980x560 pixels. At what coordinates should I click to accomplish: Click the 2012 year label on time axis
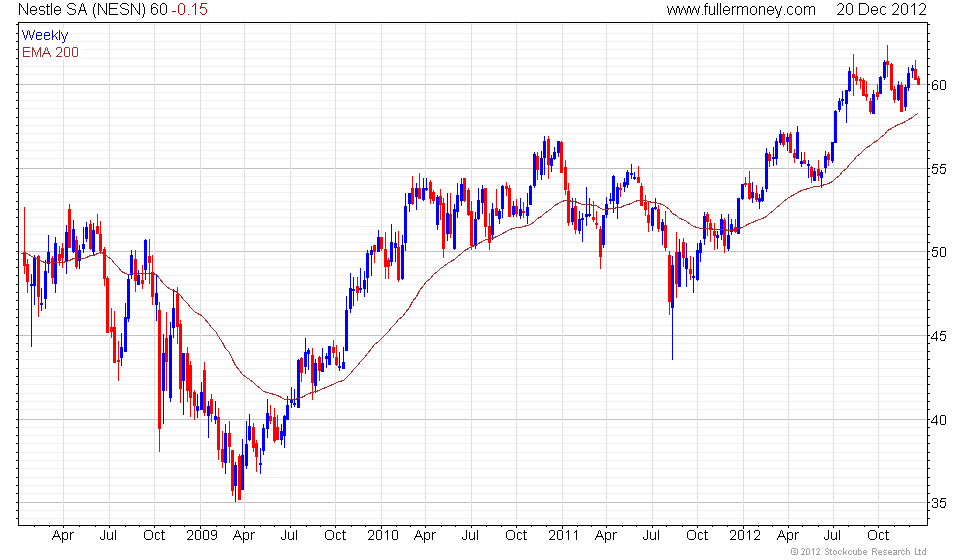(x=744, y=536)
